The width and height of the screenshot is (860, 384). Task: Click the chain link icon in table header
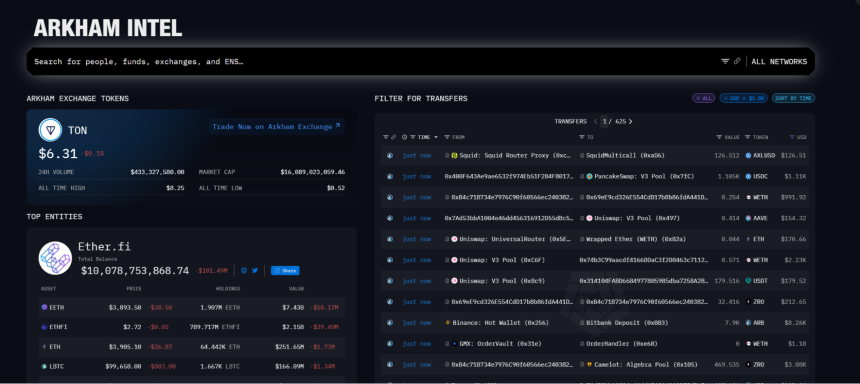coord(393,137)
